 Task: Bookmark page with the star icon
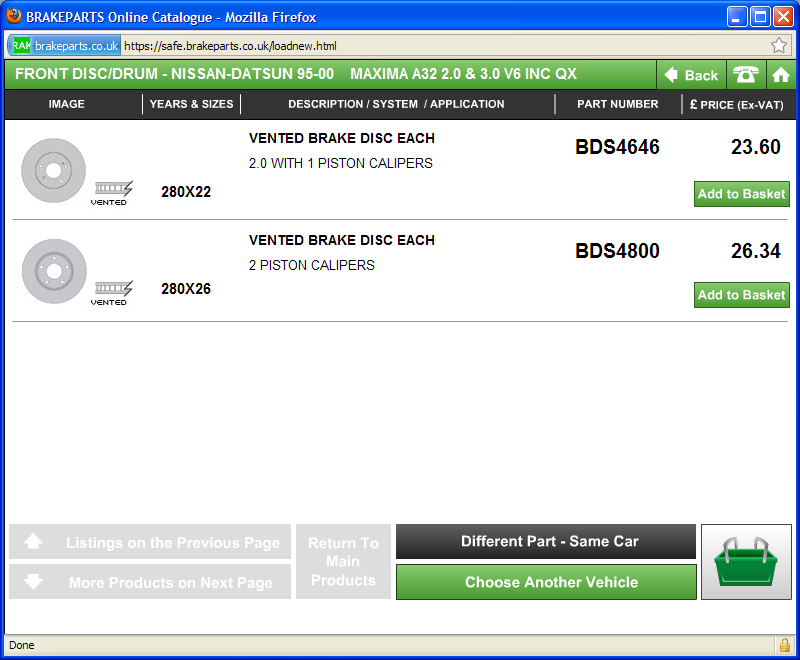779,46
